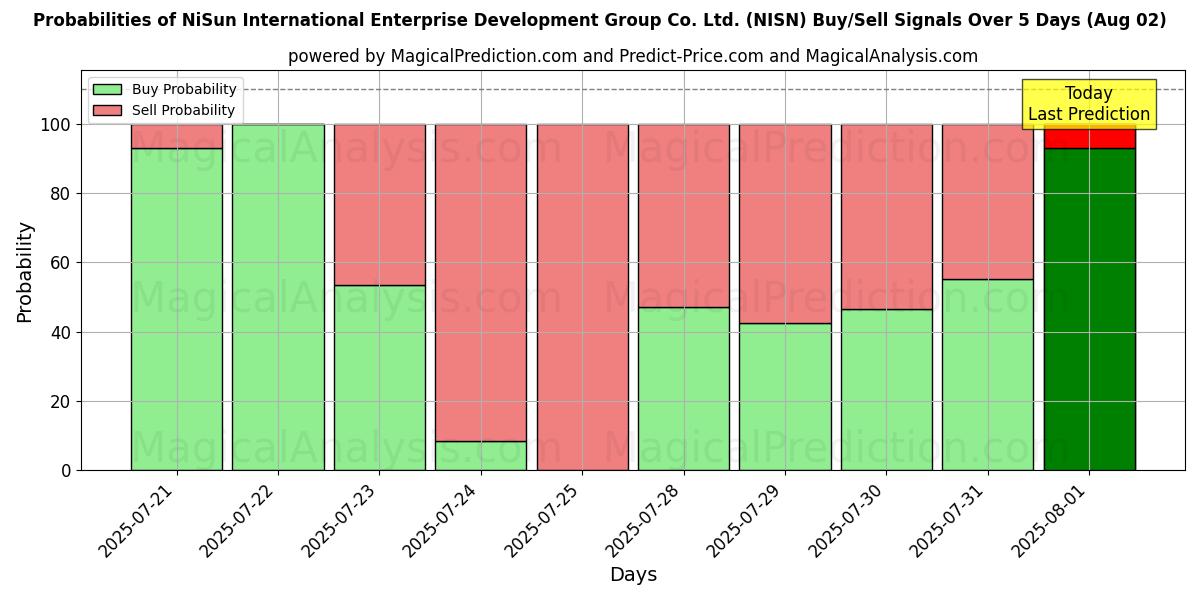Image resolution: width=1200 pixels, height=600 pixels.
Task: Click the green buy segment for 2025-07-29
Action: pyautogui.click(x=785, y=397)
